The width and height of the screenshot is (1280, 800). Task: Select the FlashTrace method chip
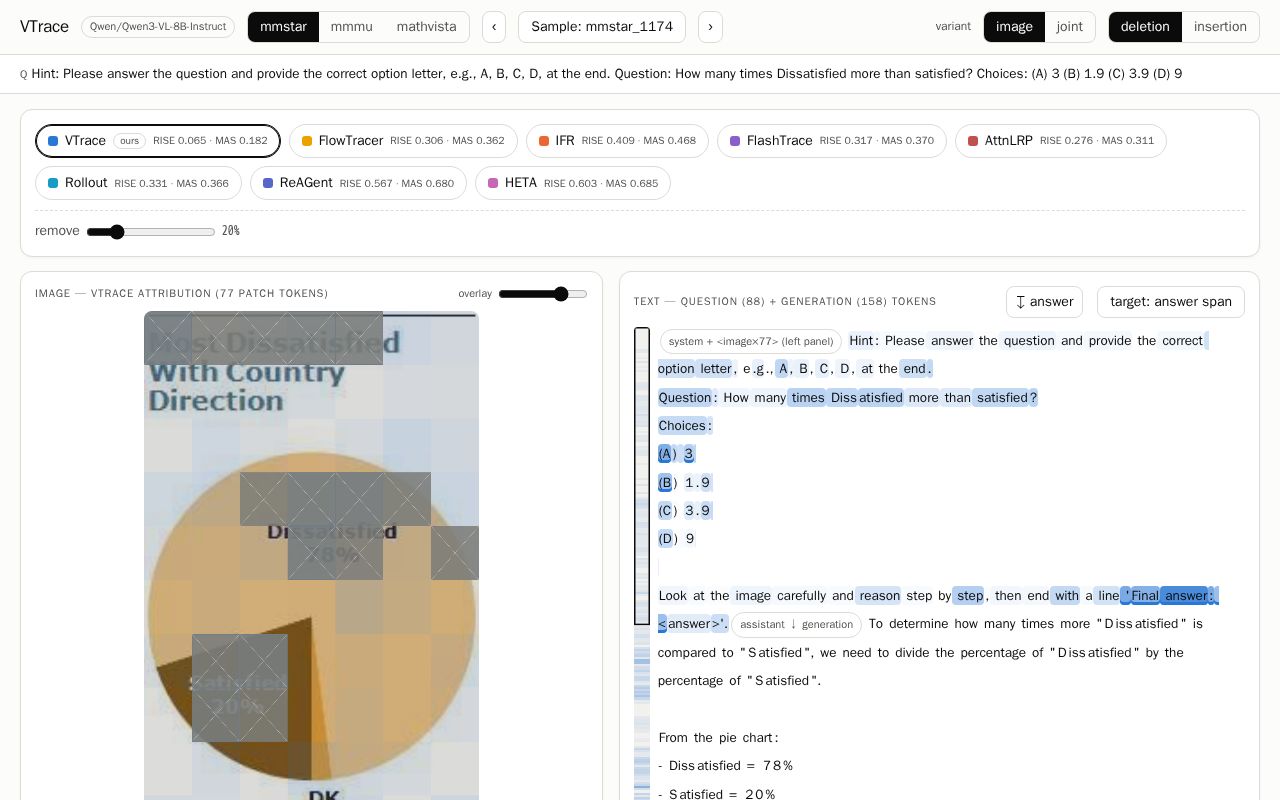(832, 141)
